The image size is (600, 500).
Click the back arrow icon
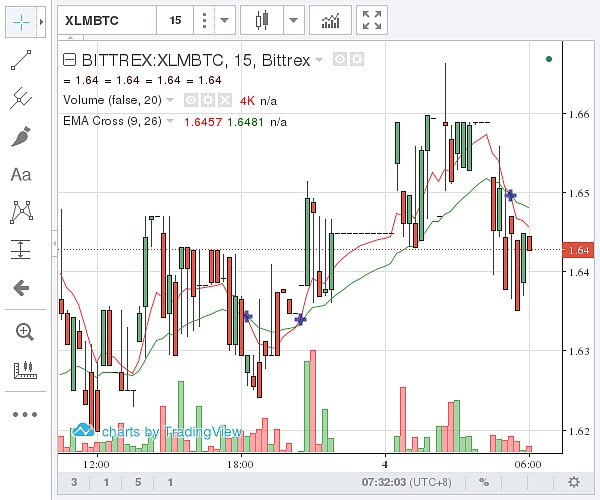tap(21, 288)
